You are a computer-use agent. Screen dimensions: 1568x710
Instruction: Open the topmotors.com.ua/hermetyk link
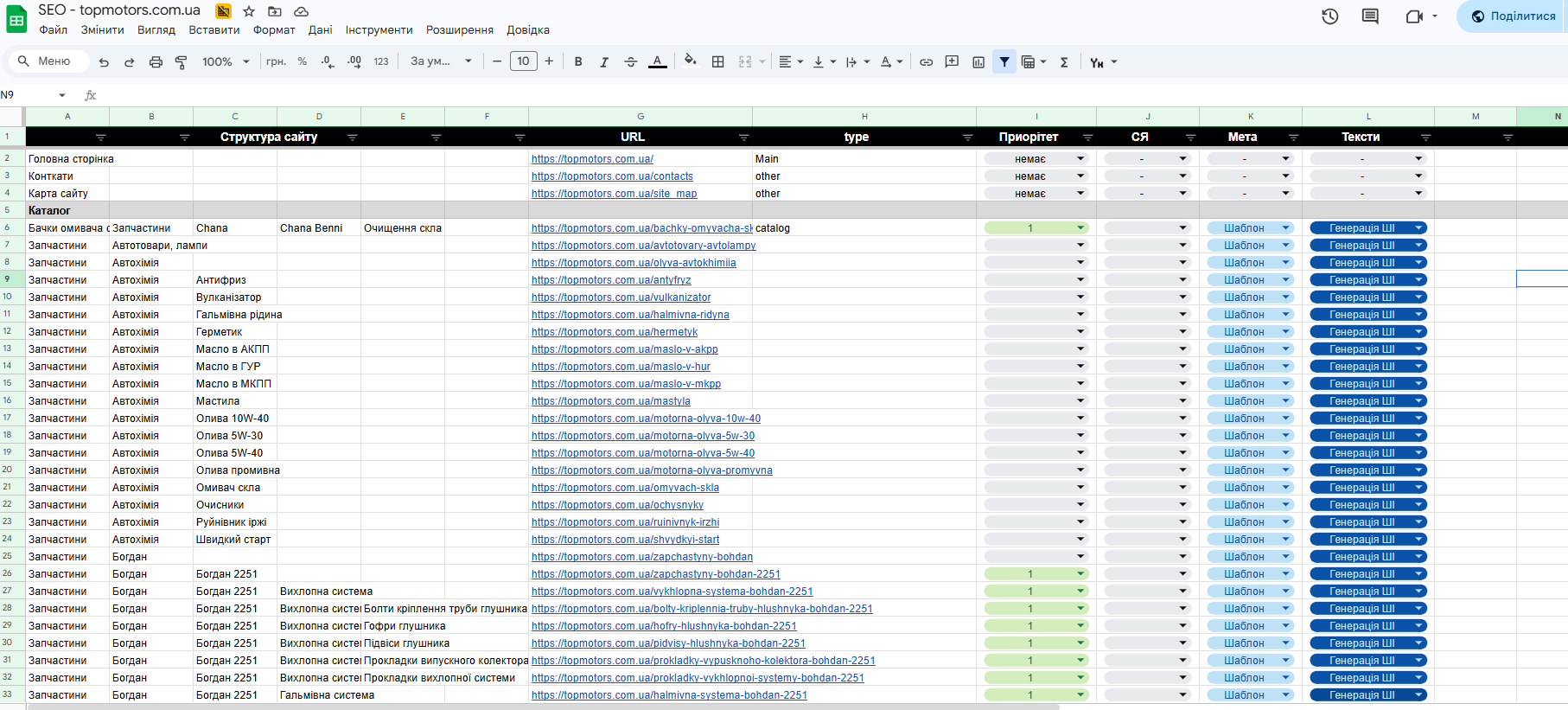point(615,332)
